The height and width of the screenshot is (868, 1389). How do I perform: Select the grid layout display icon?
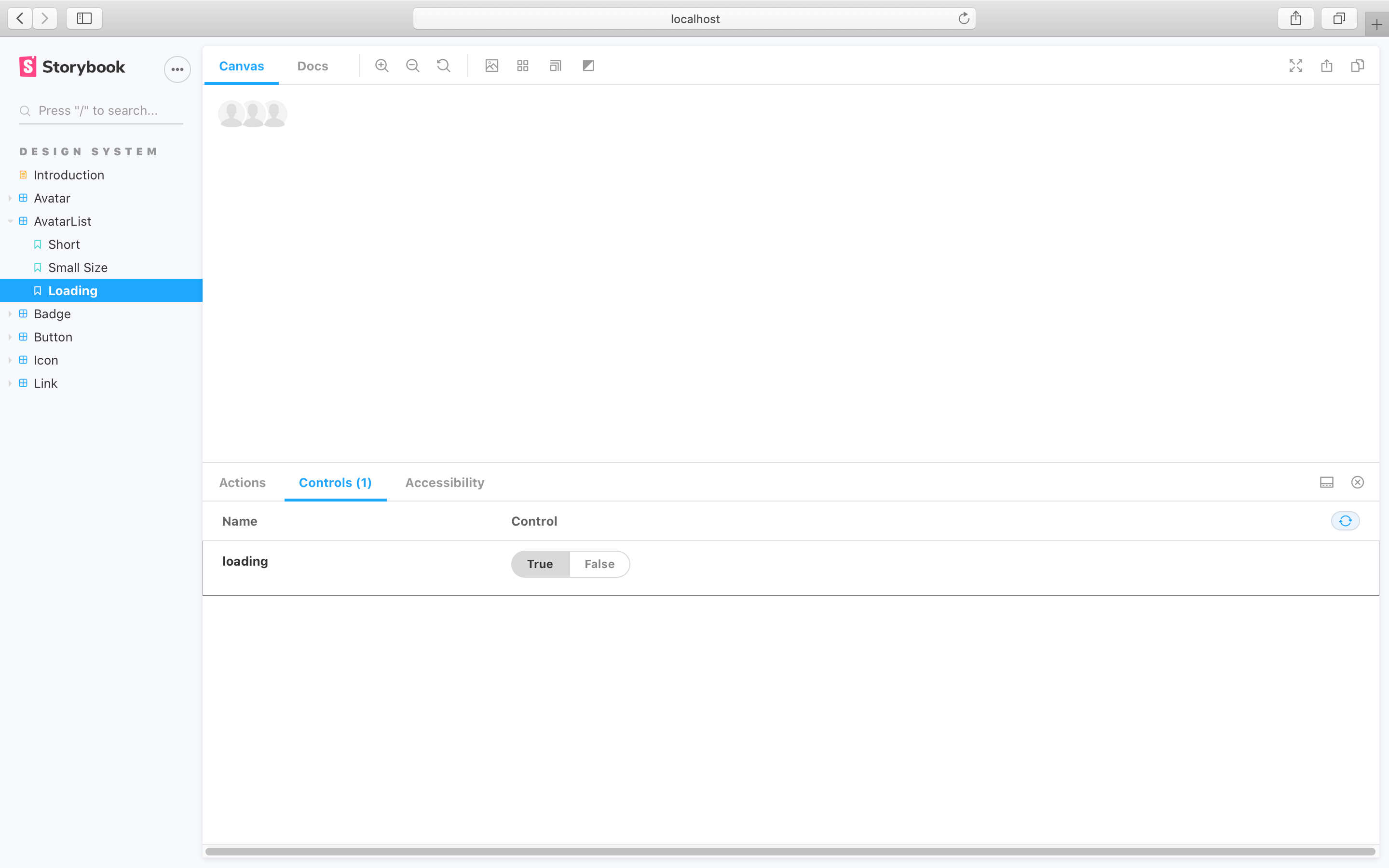pyautogui.click(x=523, y=66)
